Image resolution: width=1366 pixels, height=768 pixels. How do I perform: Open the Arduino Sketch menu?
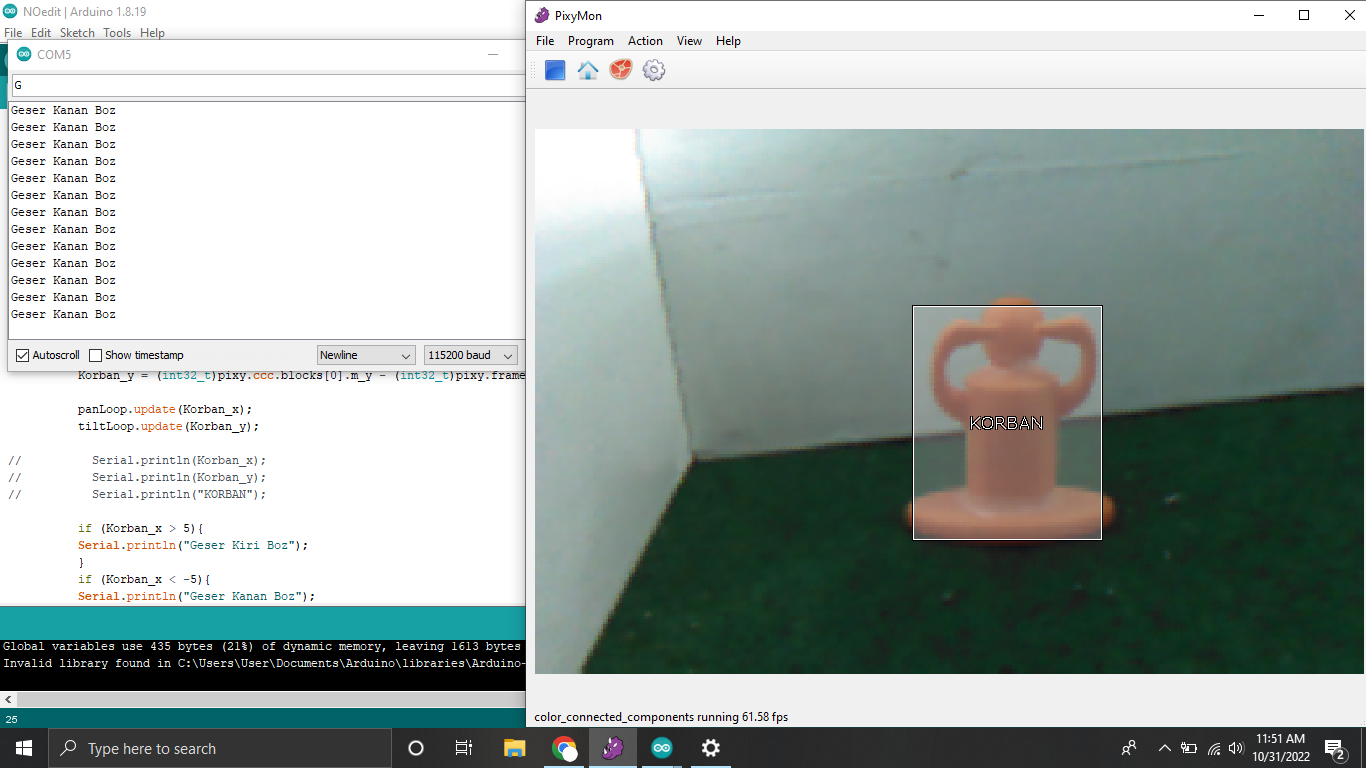77,33
